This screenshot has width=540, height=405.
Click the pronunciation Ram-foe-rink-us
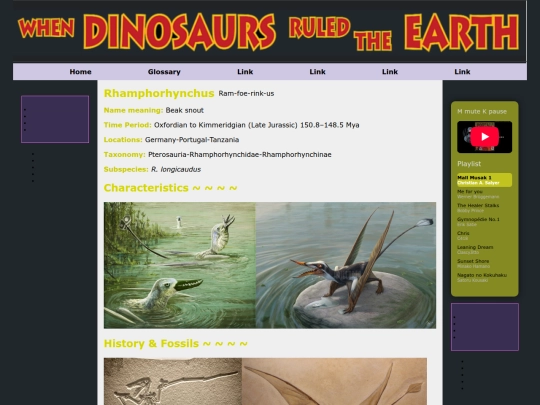(x=246, y=93)
